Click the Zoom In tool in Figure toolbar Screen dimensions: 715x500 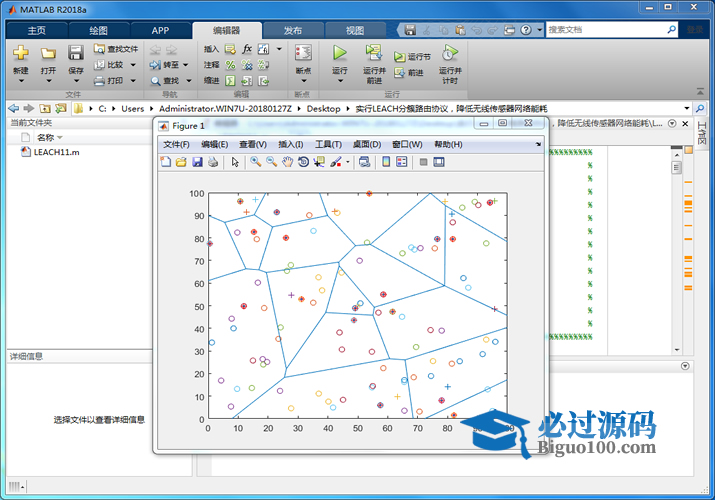(256, 162)
